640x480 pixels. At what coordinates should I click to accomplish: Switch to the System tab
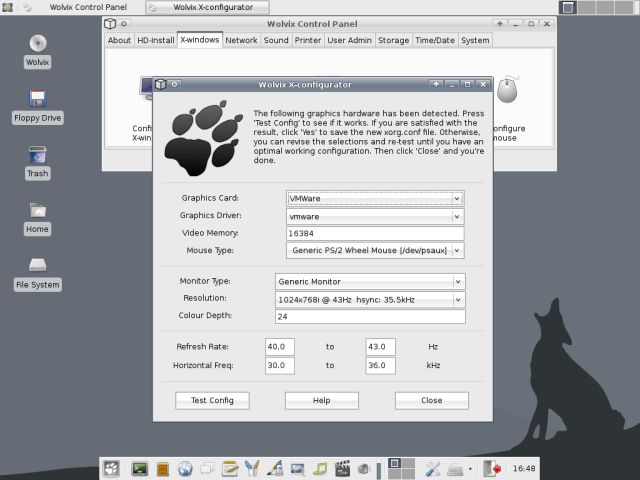pyautogui.click(x=475, y=40)
